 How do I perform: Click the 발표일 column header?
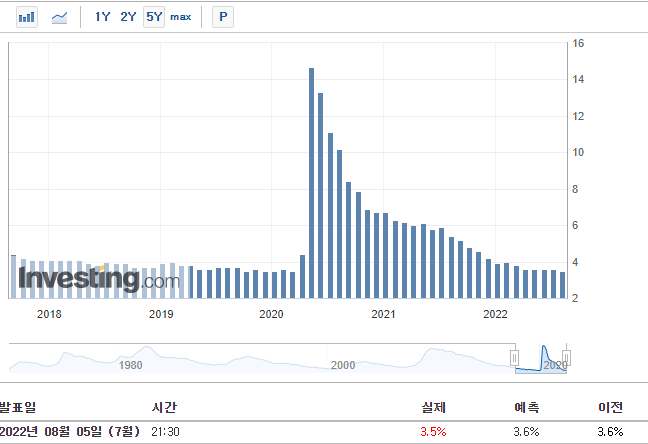pyautogui.click(x=18, y=407)
